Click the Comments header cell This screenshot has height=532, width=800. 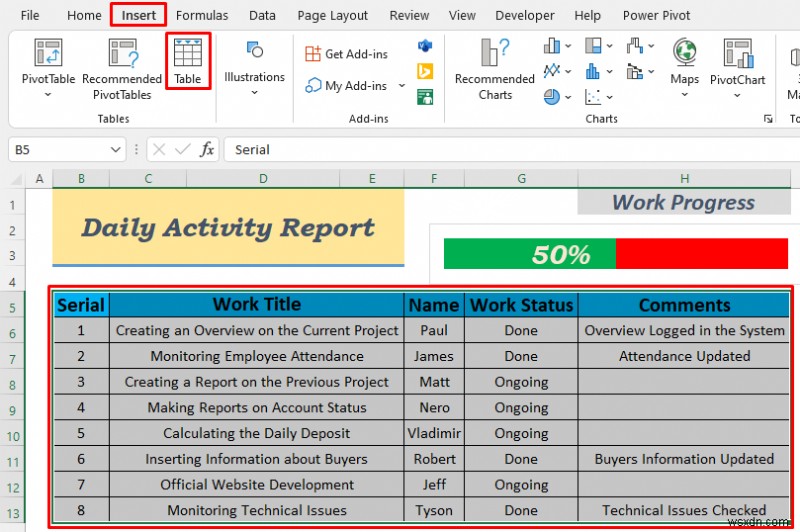coord(684,305)
